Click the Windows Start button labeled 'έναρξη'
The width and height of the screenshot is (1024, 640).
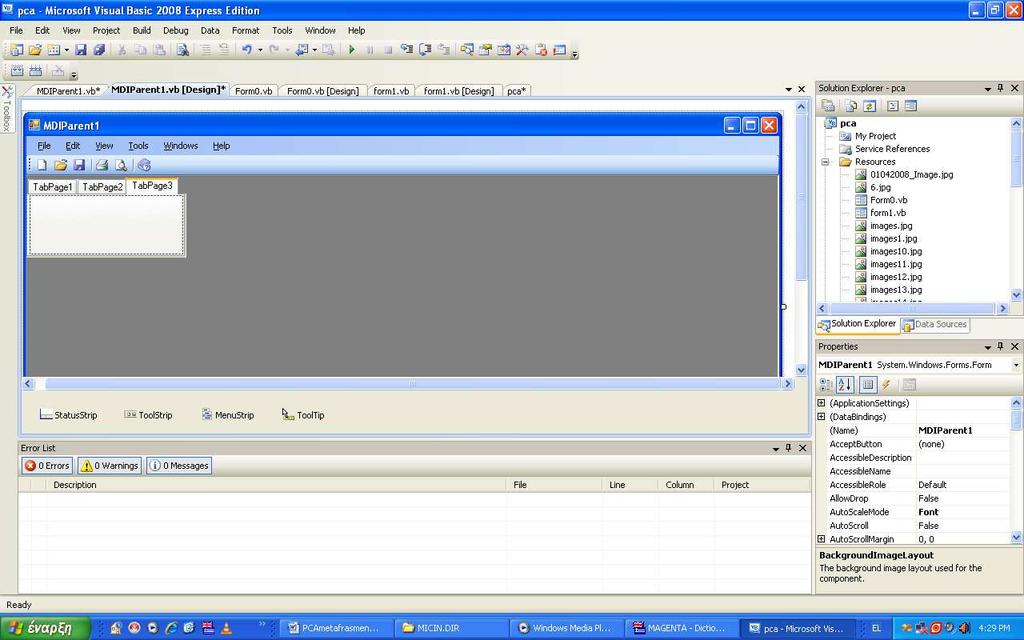tap(45, 628)
